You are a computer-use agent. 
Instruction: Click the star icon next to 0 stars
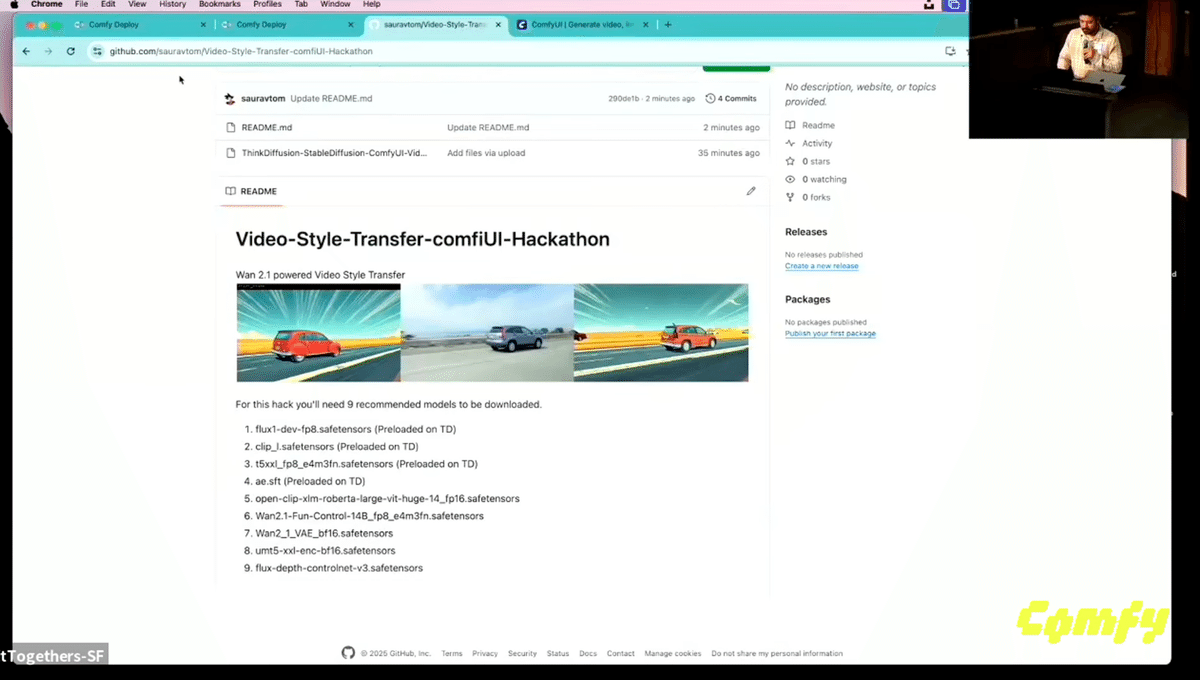tap(790, 161)
